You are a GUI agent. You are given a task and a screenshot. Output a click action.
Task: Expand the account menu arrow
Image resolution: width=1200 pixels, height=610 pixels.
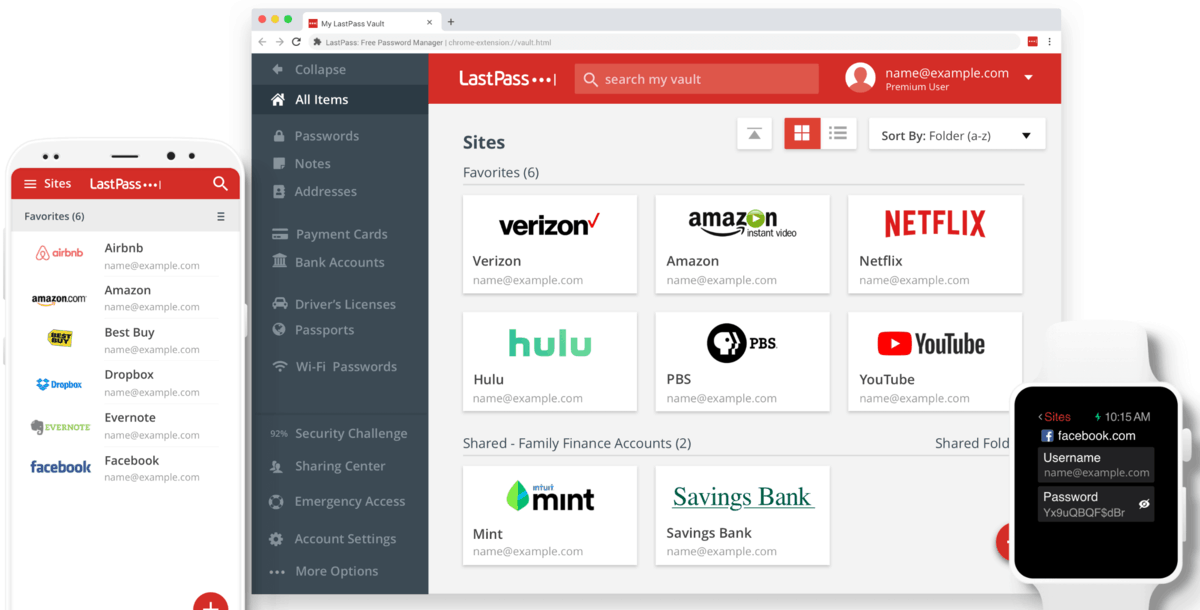pyautogui.click(x=1028, y=78)
